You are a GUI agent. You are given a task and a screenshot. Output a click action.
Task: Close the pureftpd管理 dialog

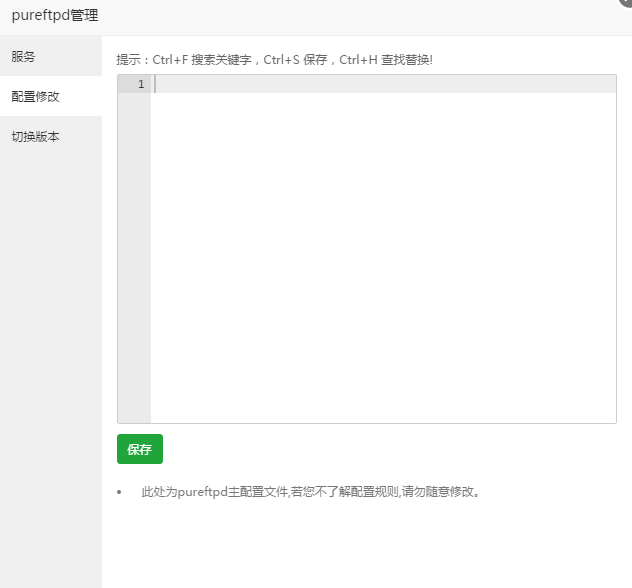click(x=627, y=2)
